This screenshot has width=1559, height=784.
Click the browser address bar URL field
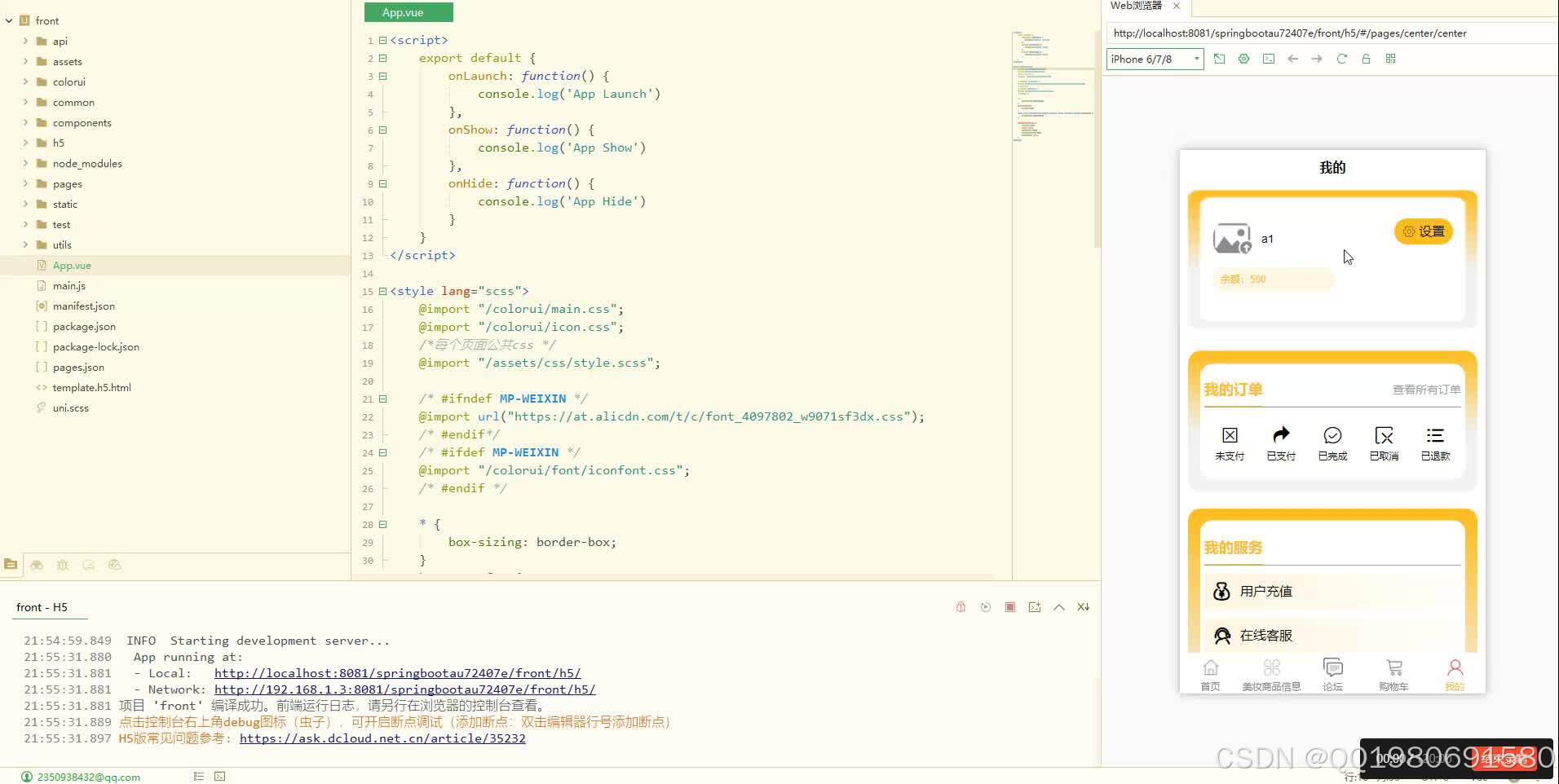point(1332,33)
